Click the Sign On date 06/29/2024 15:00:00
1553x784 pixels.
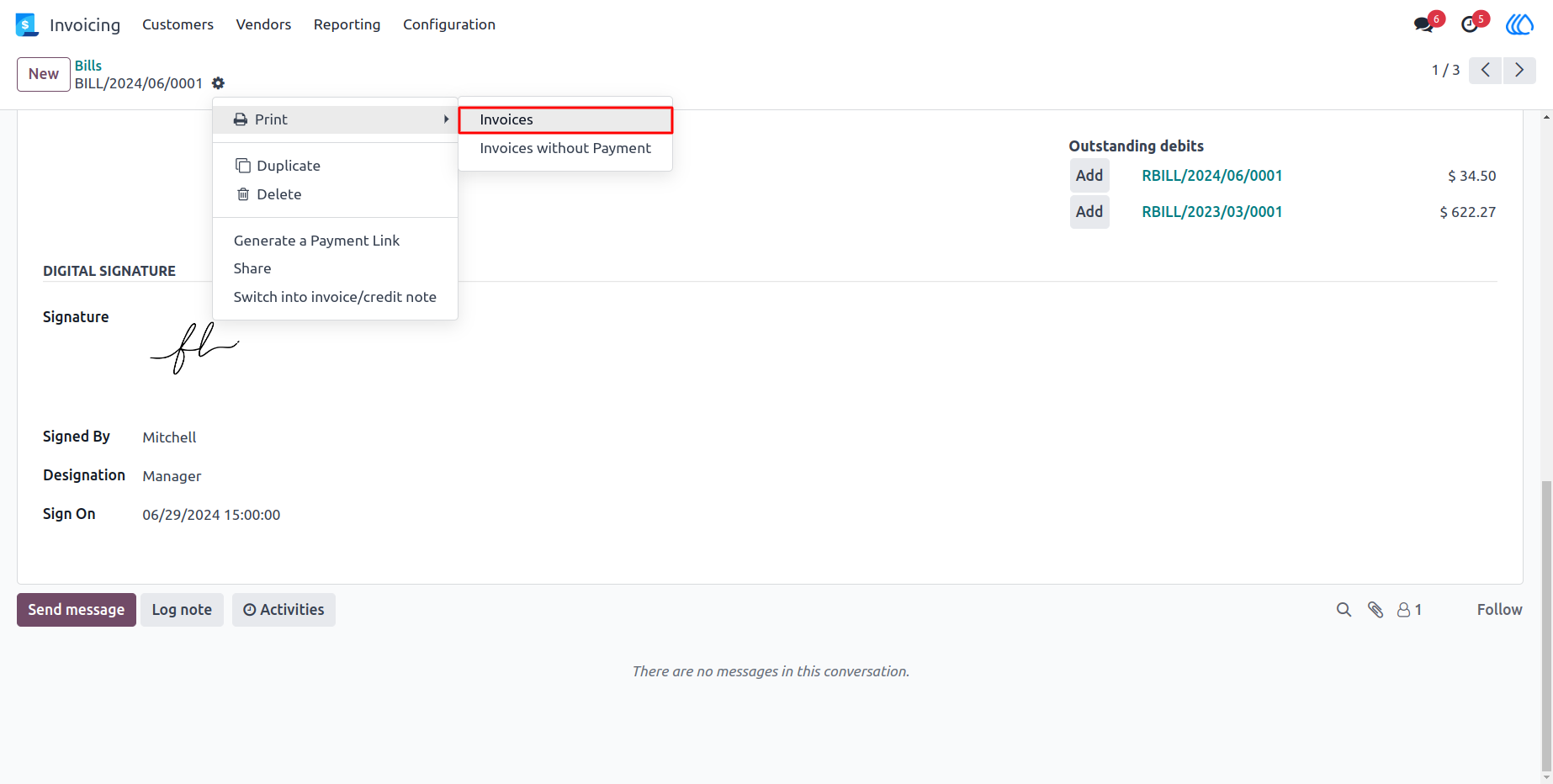tap(211, 515)
